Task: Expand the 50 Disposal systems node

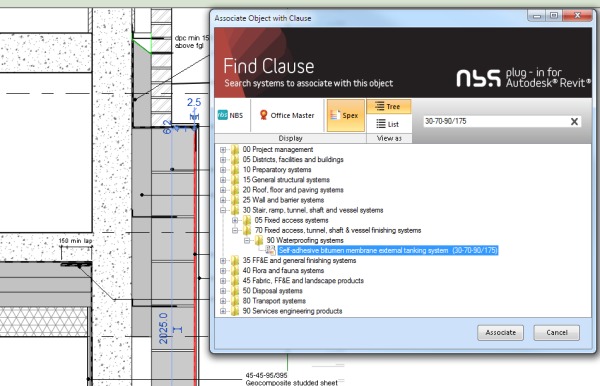Action: coord(223,291)
